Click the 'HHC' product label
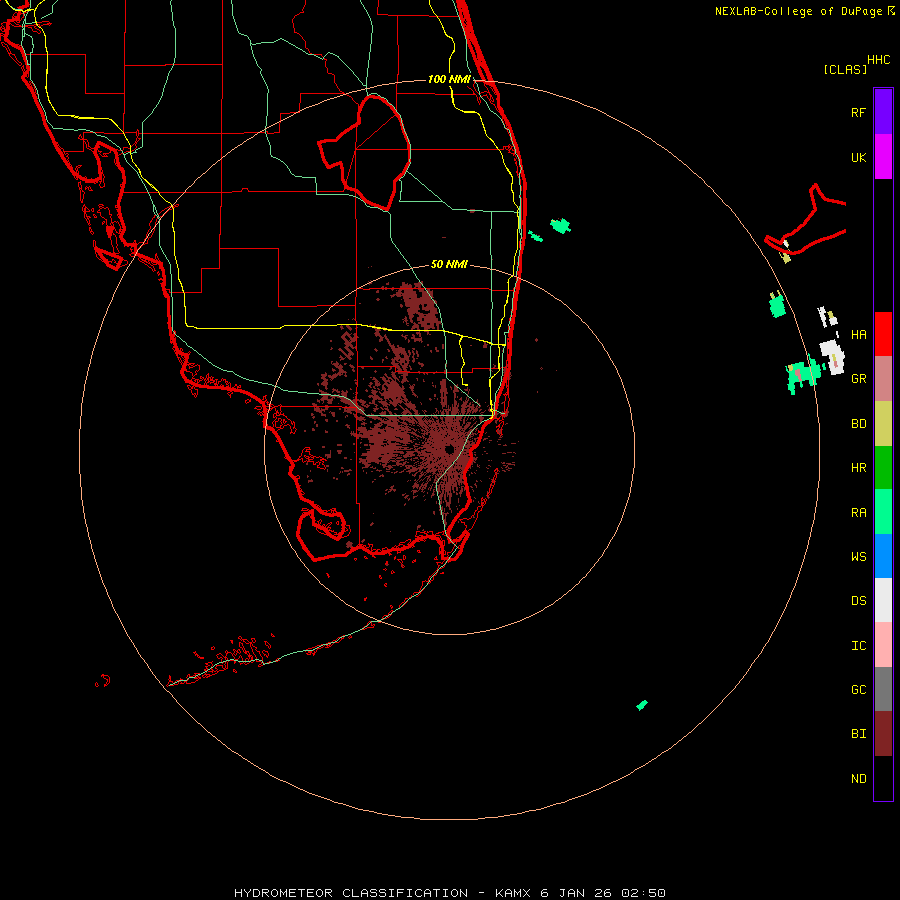This screenshot has width=900, height=900. coord(879,60)
